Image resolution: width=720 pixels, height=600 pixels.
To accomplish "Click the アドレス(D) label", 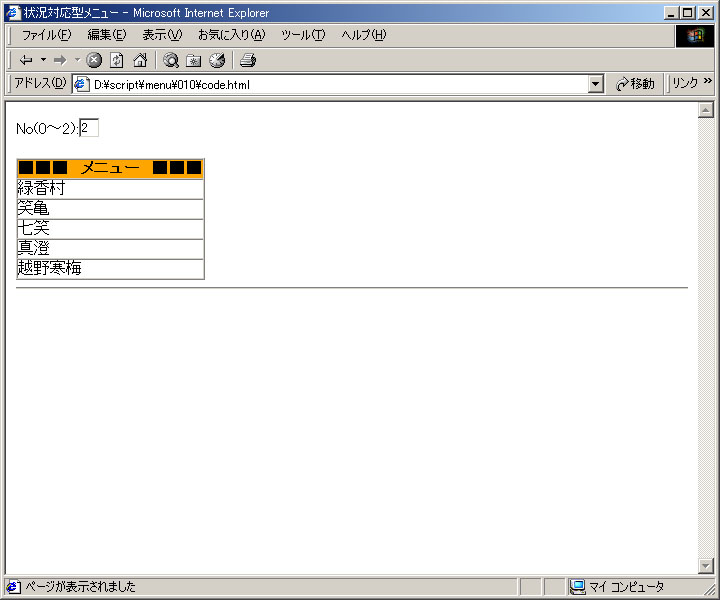I will 40,83.
